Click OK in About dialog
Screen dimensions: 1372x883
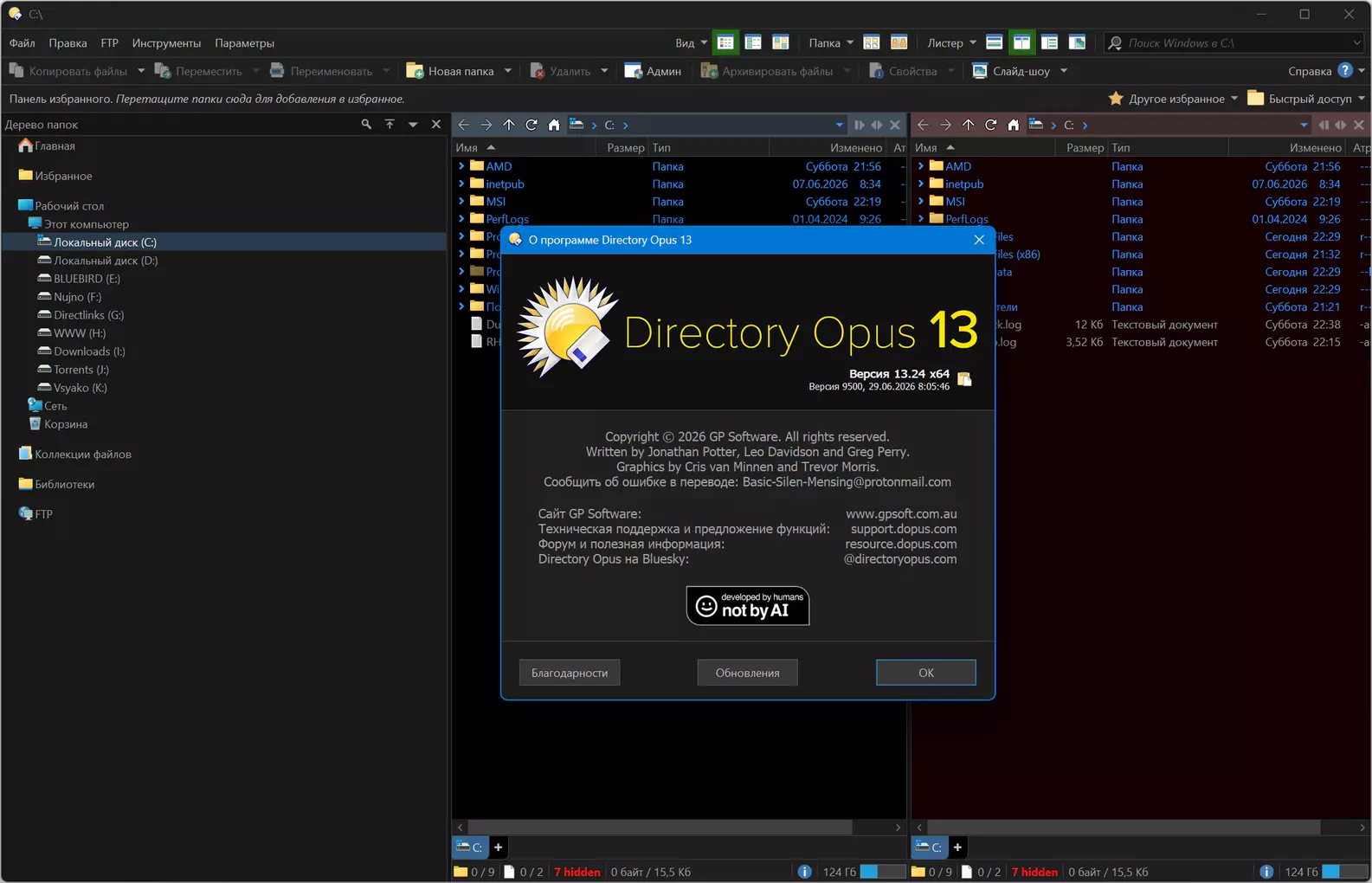tap(926, 673)
